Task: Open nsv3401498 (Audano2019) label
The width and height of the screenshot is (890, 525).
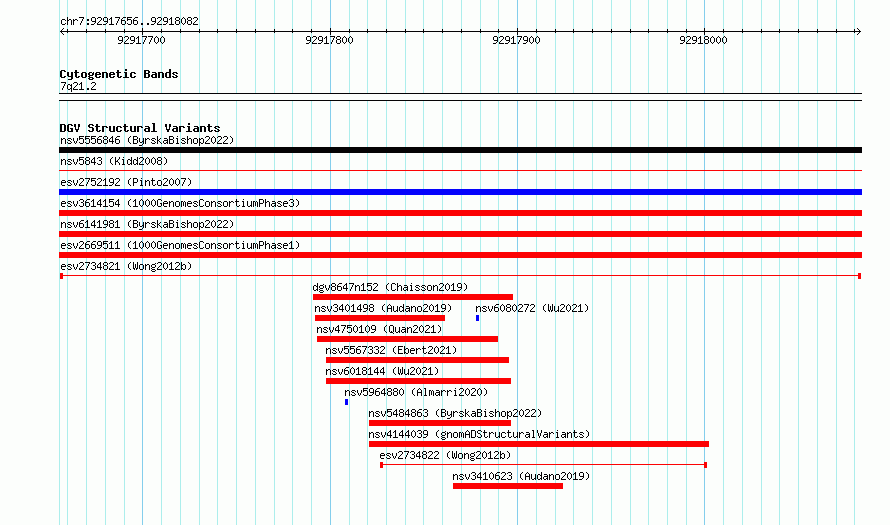Action: pos(383,308)
